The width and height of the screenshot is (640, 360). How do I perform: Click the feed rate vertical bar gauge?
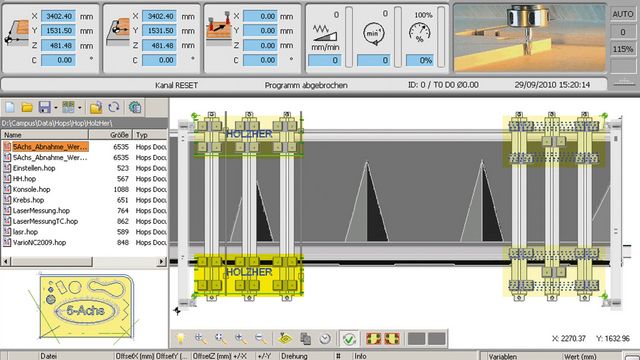(x=349, y=37)
